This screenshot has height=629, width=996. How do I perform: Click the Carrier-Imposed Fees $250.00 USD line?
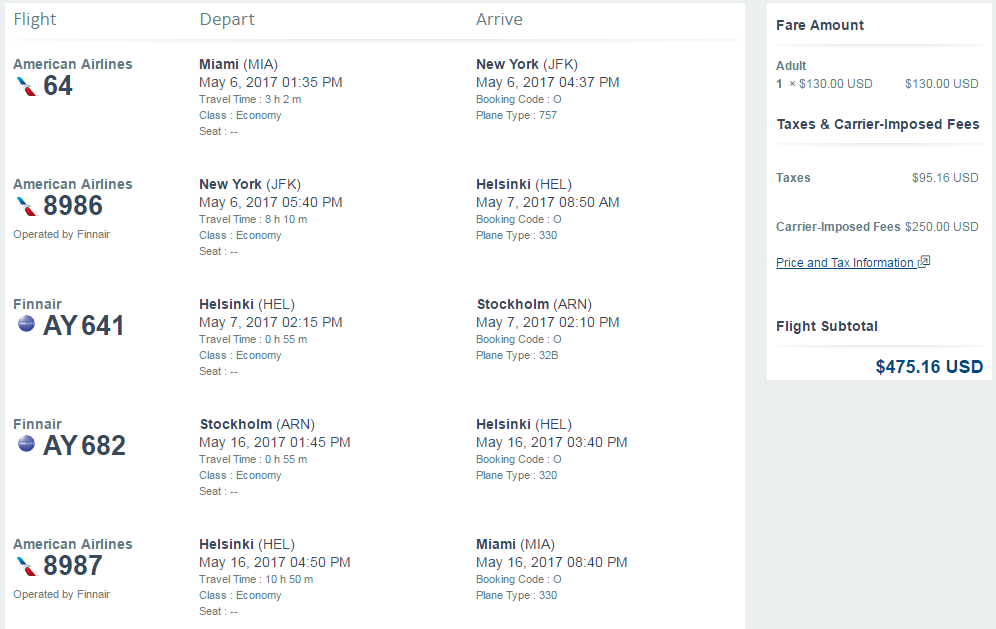[x=877, y=227]
